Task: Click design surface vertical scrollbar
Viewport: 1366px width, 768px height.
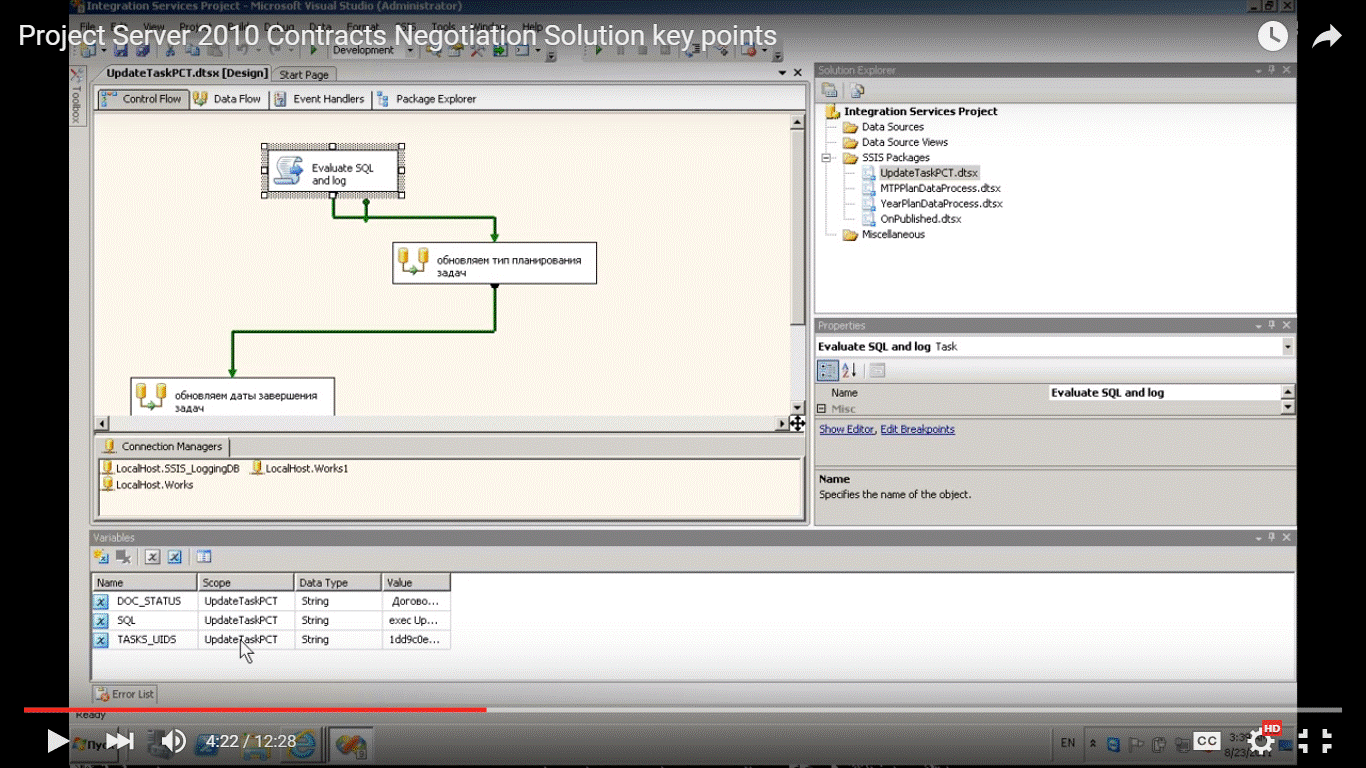Action: point(797,265)
